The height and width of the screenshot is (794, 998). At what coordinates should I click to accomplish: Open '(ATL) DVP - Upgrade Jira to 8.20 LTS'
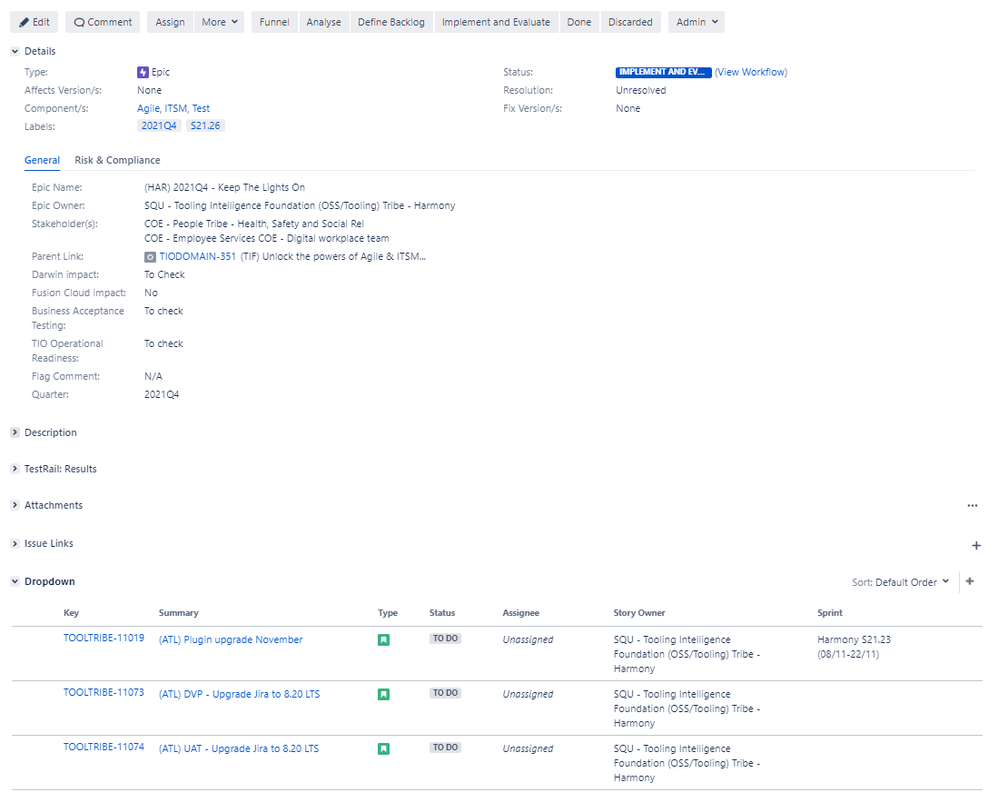(239, 695)
